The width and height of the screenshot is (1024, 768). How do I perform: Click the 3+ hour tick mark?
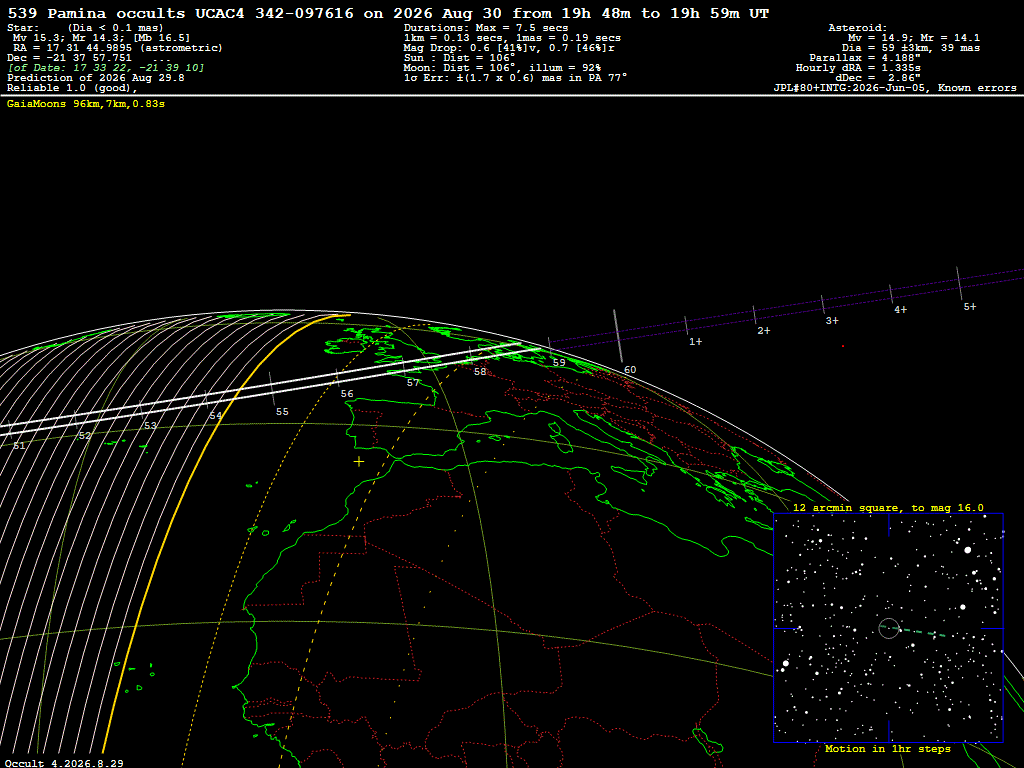822,305
